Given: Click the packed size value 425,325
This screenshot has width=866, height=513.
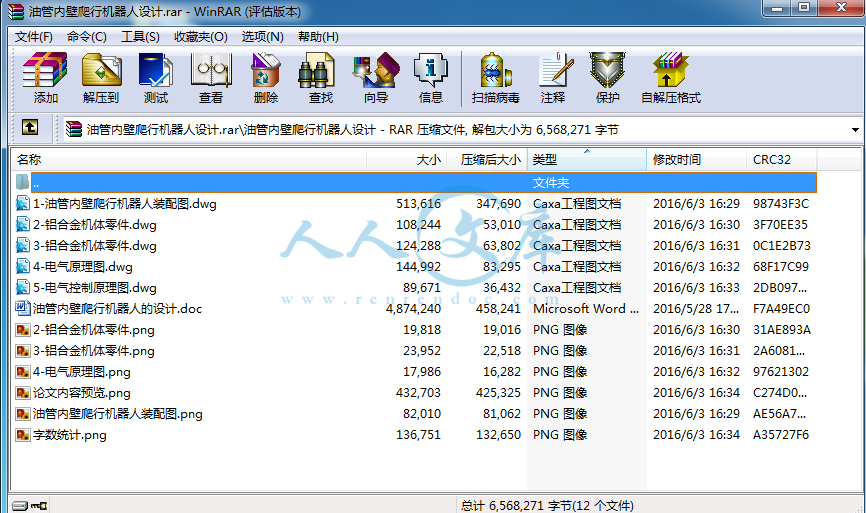Looking at the screenshot, I should (x=498, y=393).
